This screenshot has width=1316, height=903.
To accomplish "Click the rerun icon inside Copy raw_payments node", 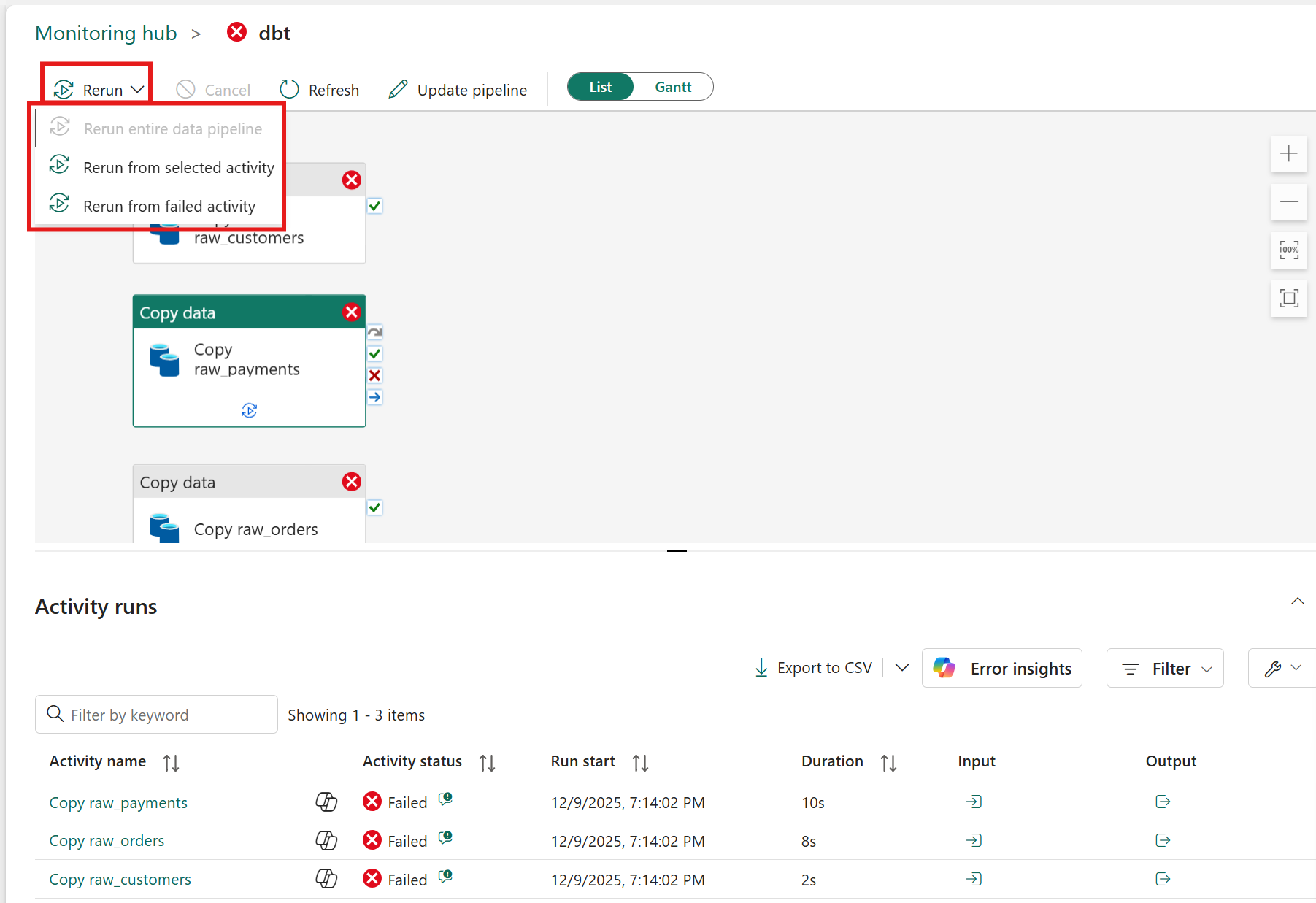I will pos(249,410).
